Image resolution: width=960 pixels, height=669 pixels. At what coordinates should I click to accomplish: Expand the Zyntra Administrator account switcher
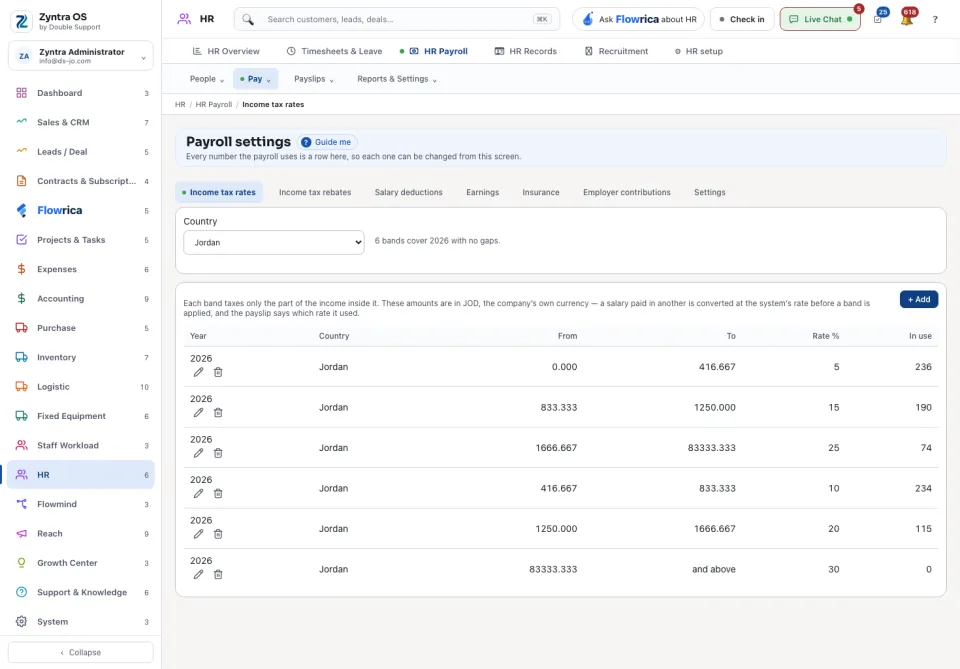tap(81, 56)
